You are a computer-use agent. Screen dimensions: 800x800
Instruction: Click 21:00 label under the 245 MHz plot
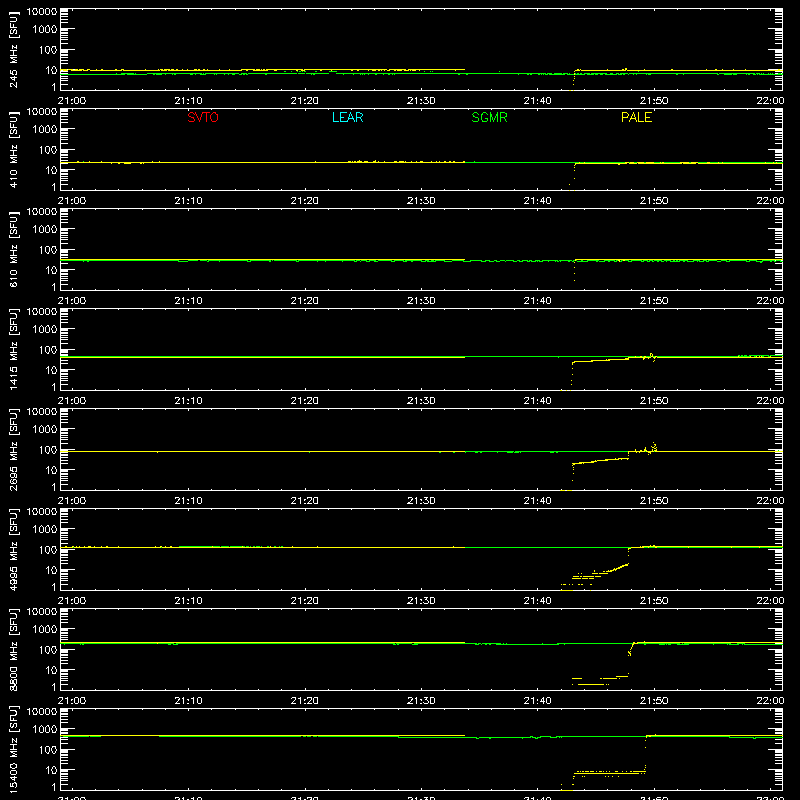[x=72, y=101]
